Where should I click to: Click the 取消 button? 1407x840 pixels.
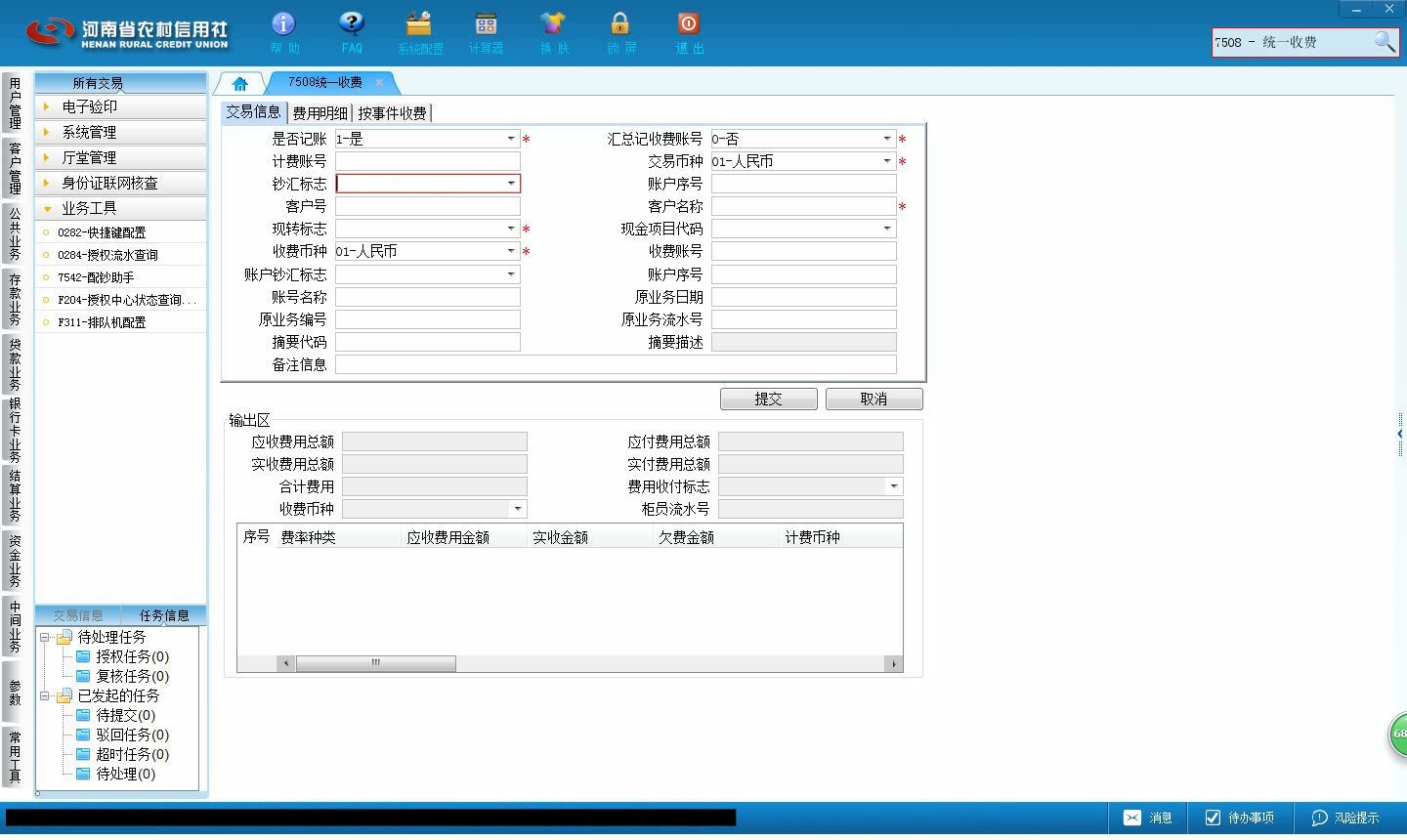[874, 399]
